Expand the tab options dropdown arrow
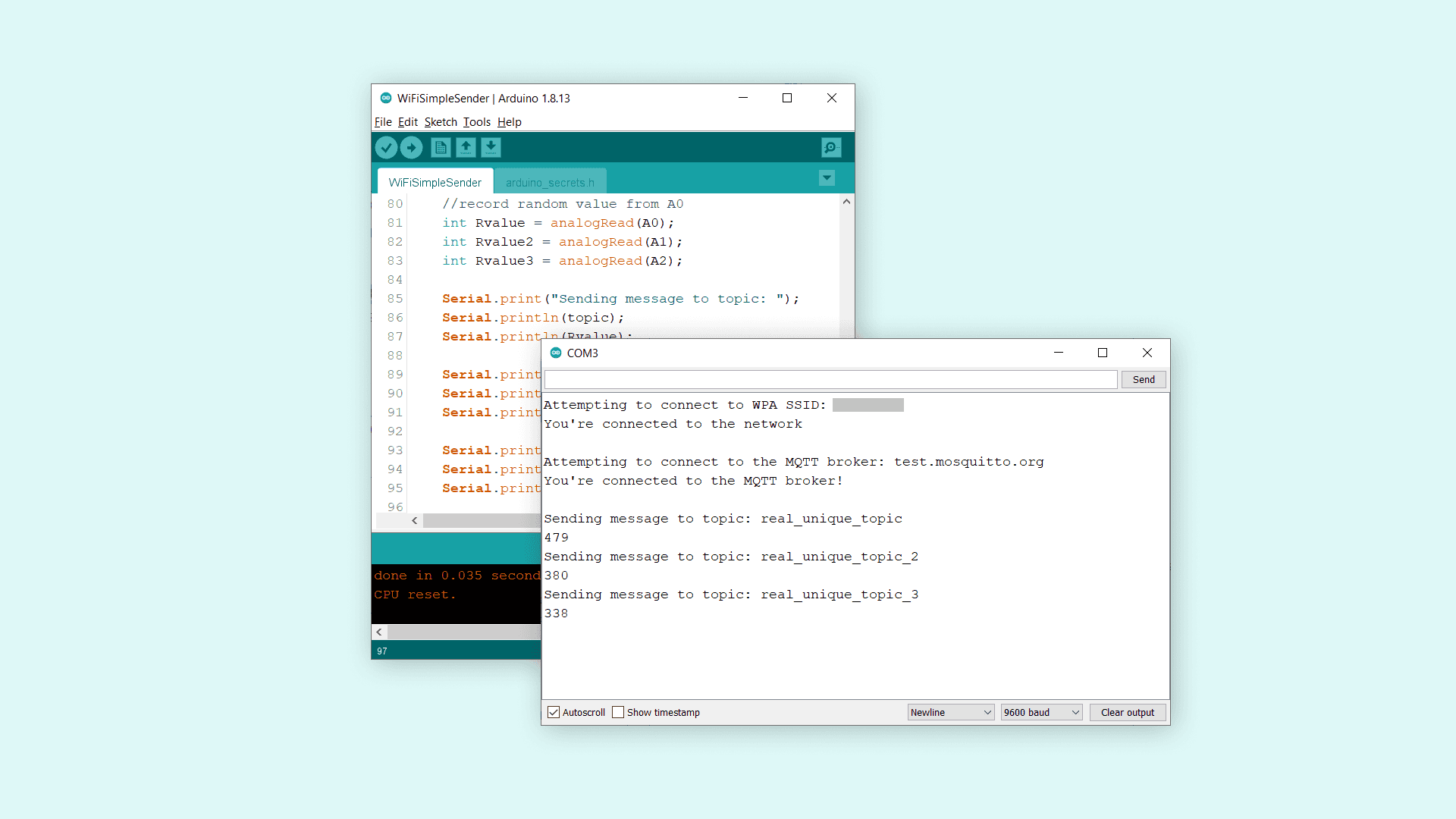The width and height of the screenshot is (1456, 819). pos(827,177)
